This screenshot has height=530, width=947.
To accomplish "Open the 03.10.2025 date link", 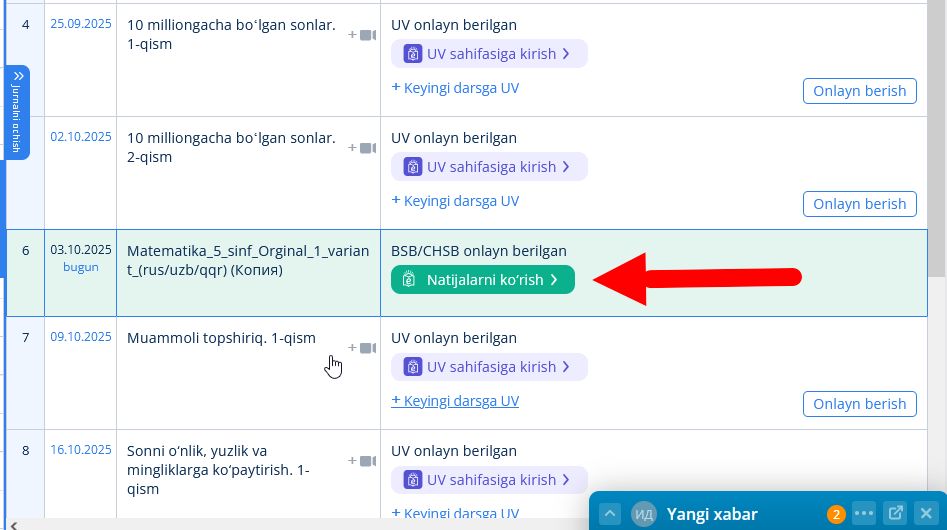I will [x=80, y=250].
